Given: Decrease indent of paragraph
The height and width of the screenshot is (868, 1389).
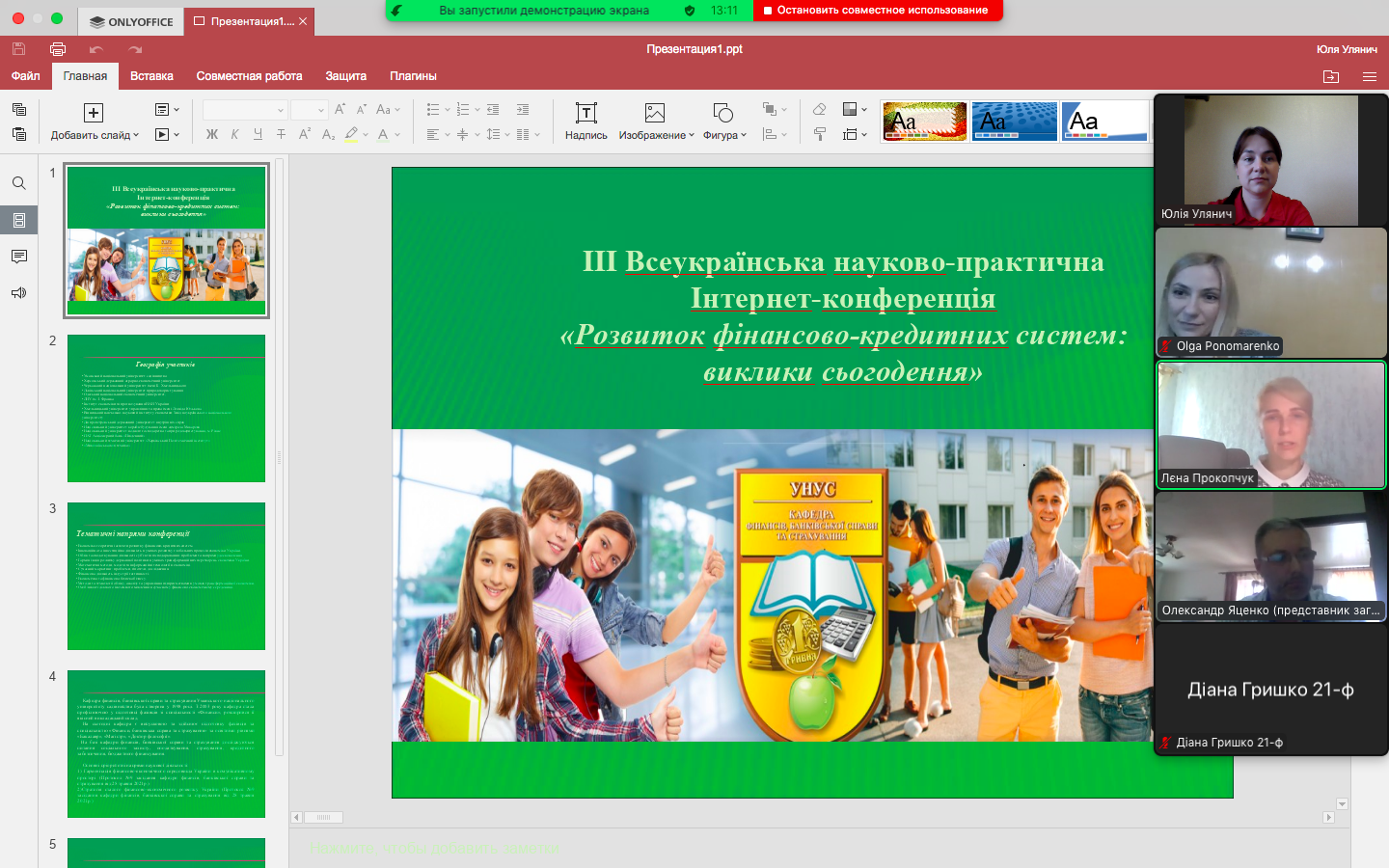Looking at the screenshot, I should point(493,110).
